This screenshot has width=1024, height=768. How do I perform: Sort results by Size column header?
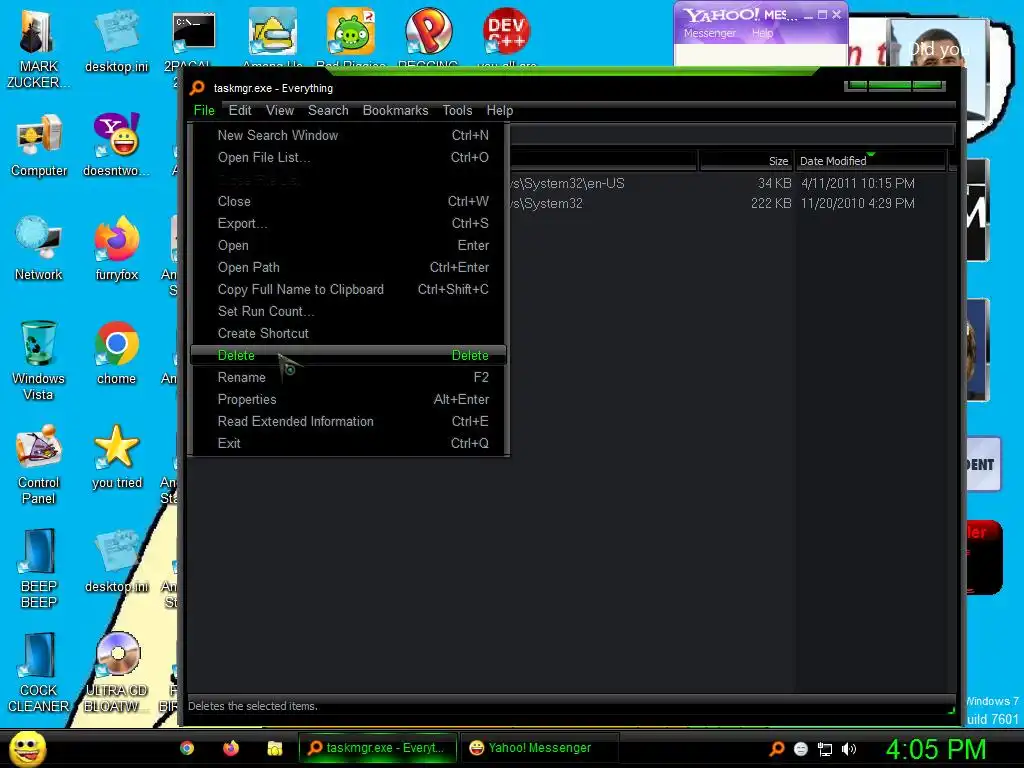click(x=746, y=161)
